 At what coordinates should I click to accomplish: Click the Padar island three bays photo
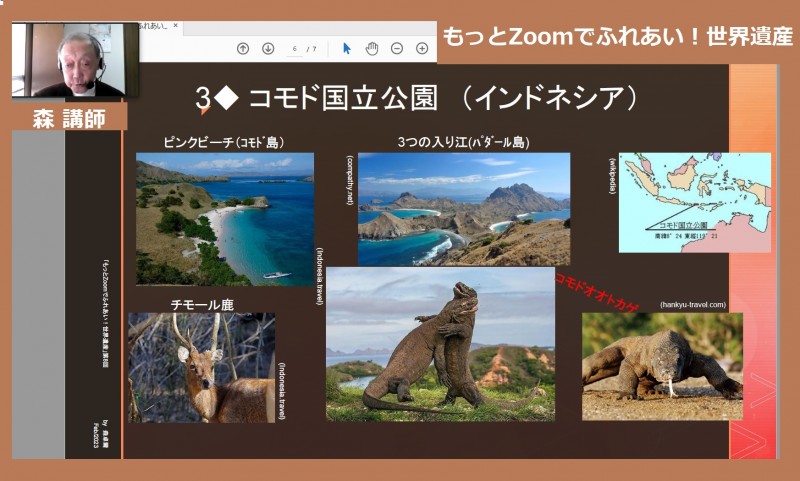pos(464,209)
